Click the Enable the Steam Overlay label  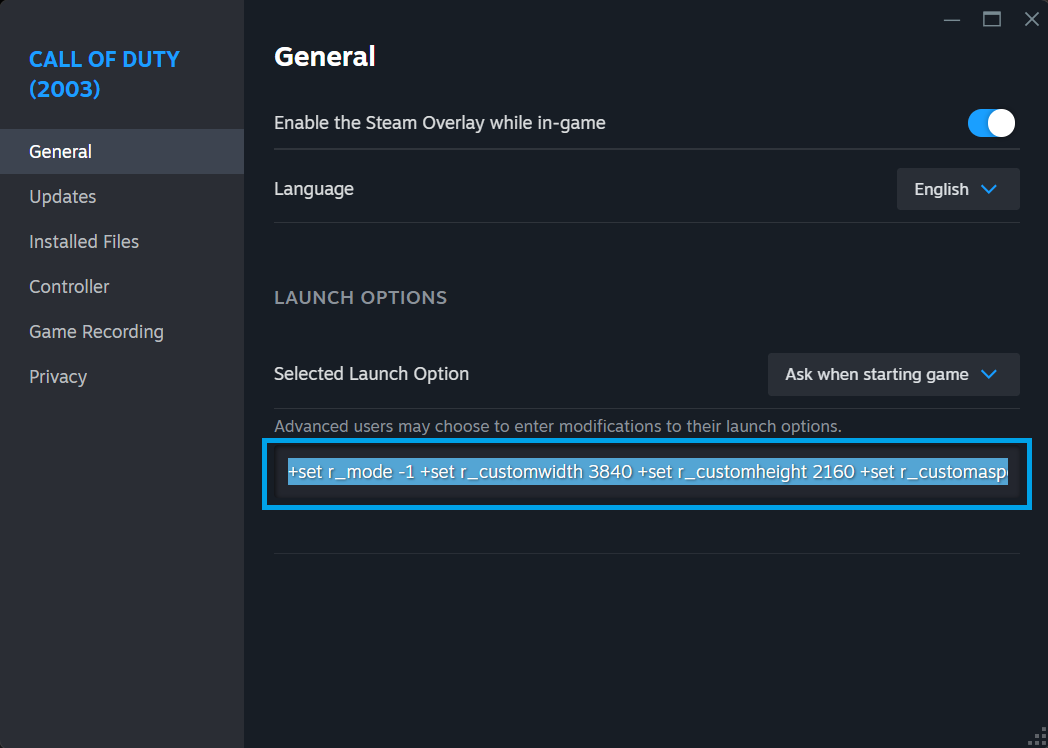(x=440, y=123)
